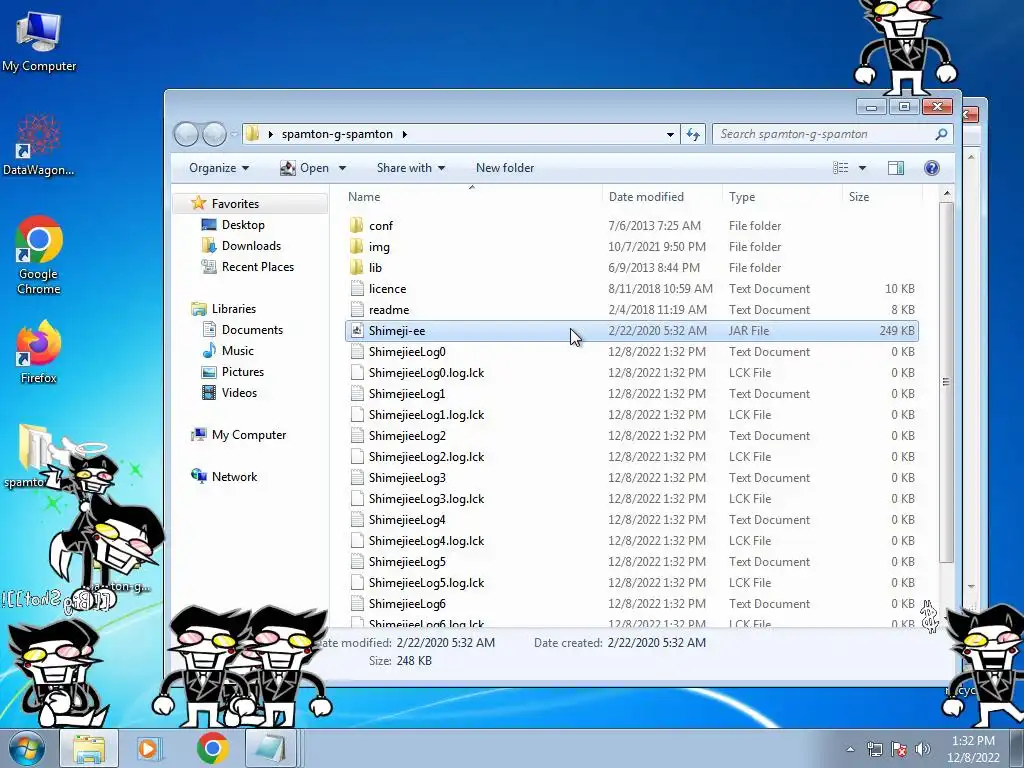
Task: Open the dropdown arrow beside Open
Action: pos(342,168)
